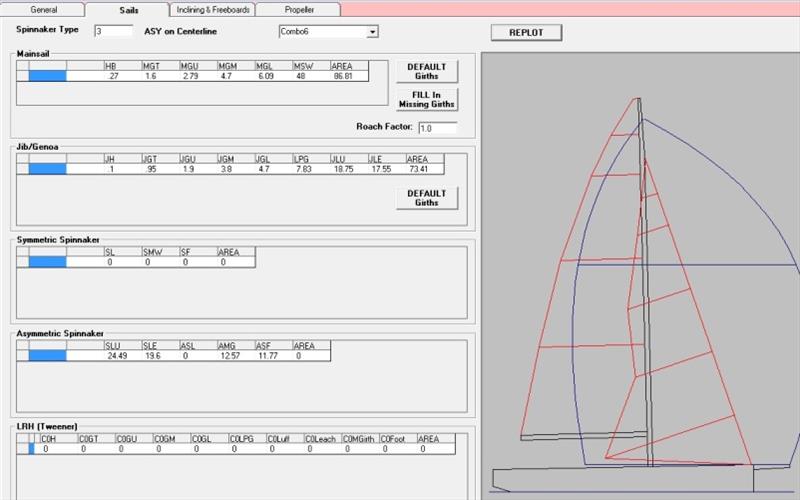The height and width of the screenshot is (500, 800).
Task: Click the Tweener C0GL column header
Action: click(x=210, y=438)
